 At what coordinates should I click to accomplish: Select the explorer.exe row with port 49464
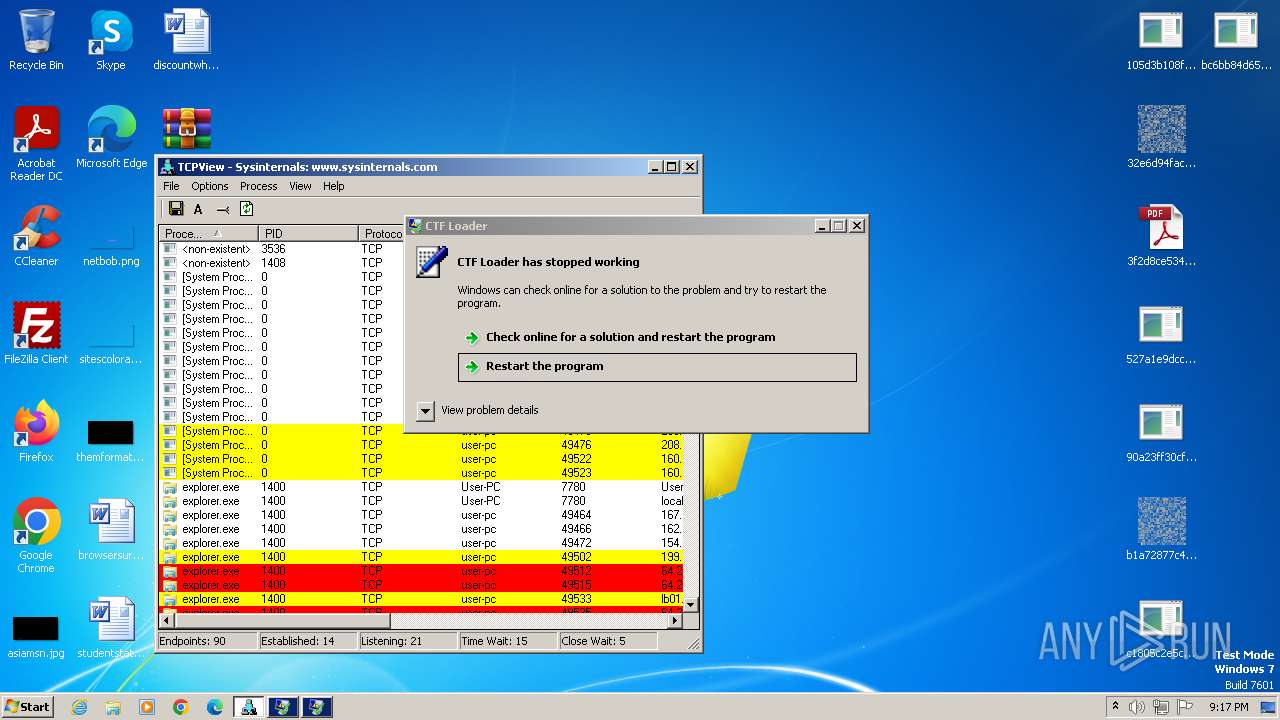421,515
